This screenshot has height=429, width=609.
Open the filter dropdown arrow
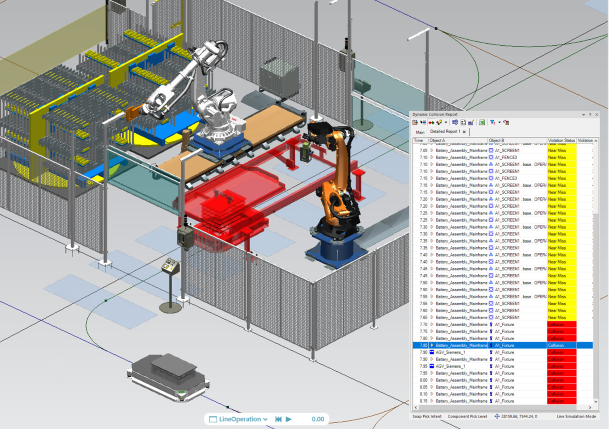(500, 122)
